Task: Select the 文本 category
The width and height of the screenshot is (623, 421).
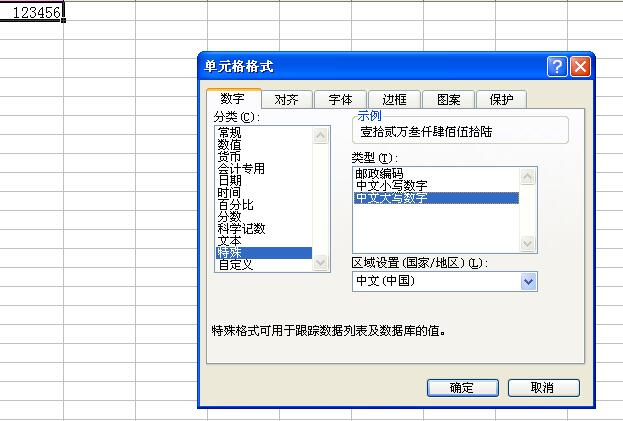Action: point(230,241)
